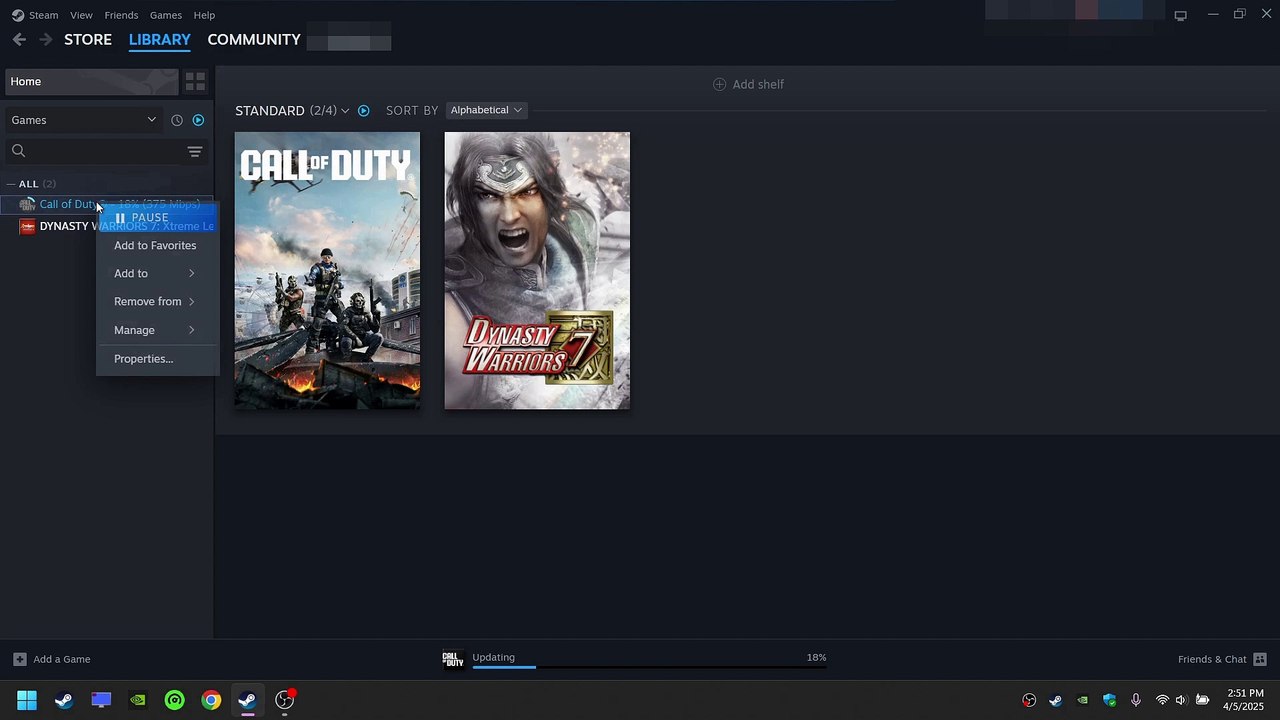Screen dimensions: 1280x720
Task: Click Add shelf
Action: click(x=748, y=84)
